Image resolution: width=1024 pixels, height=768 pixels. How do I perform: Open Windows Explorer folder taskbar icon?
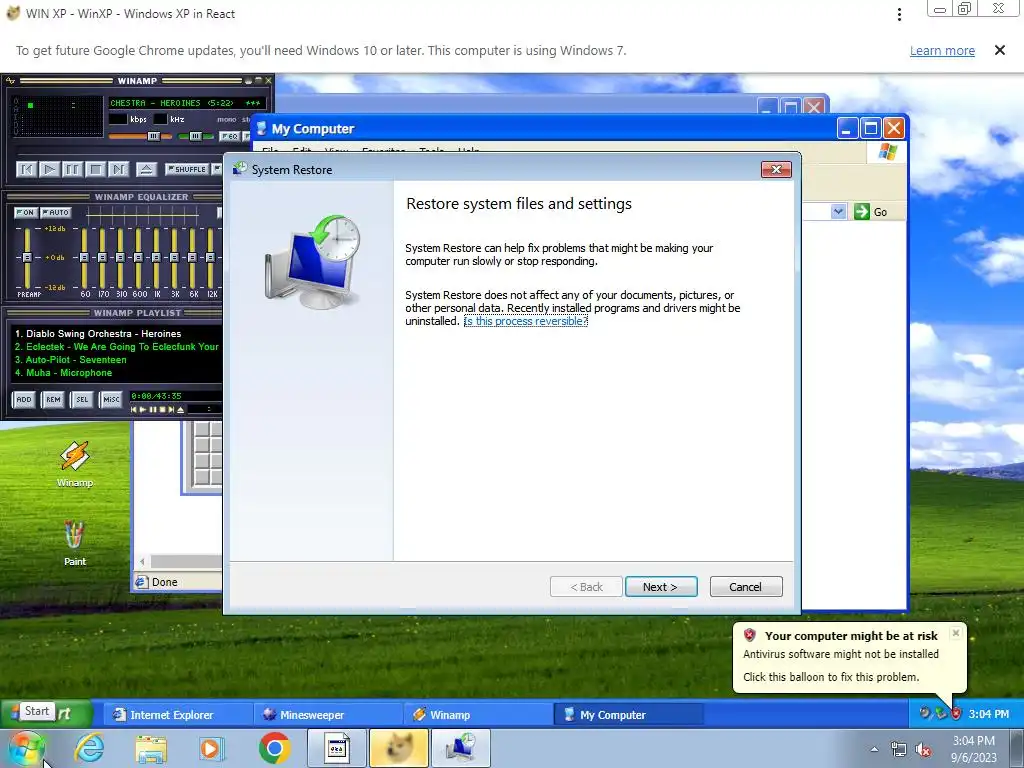click(x=151, y=748)
